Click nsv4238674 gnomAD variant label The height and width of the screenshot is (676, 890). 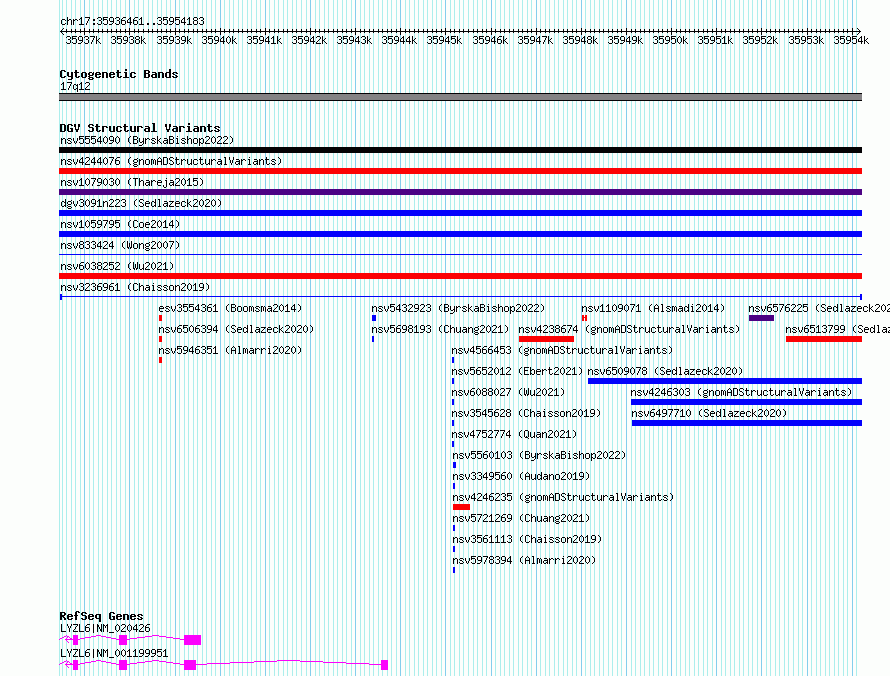pos(629,329)
